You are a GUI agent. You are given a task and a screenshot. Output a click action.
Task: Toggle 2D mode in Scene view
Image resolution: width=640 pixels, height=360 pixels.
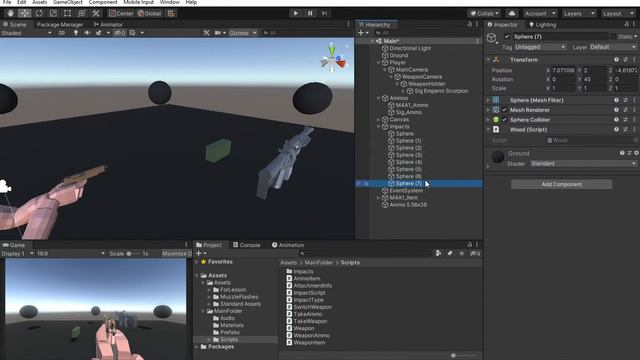point(62,33)
